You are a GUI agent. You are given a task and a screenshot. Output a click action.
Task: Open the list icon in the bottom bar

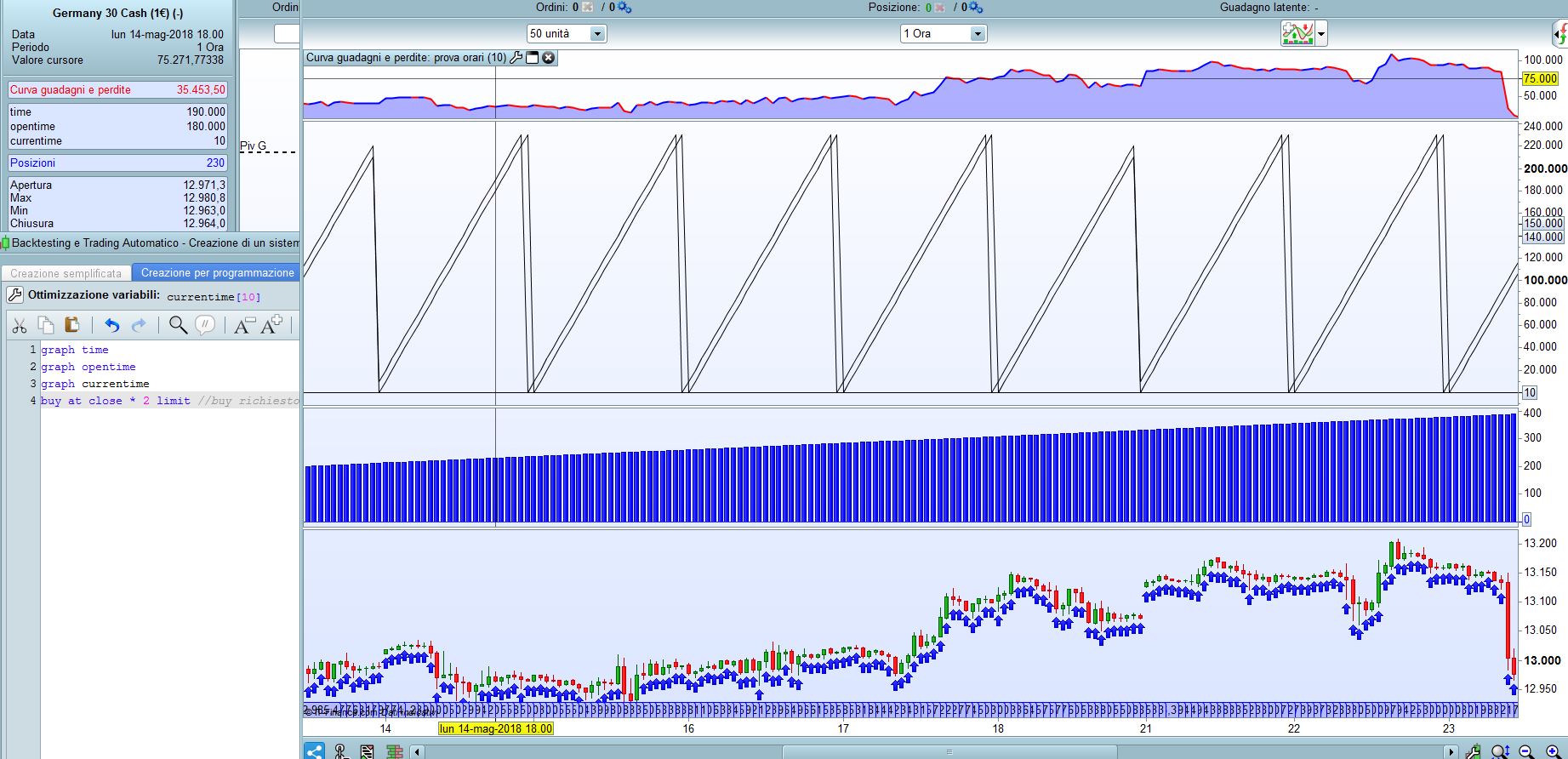click(x=367, y=750)
